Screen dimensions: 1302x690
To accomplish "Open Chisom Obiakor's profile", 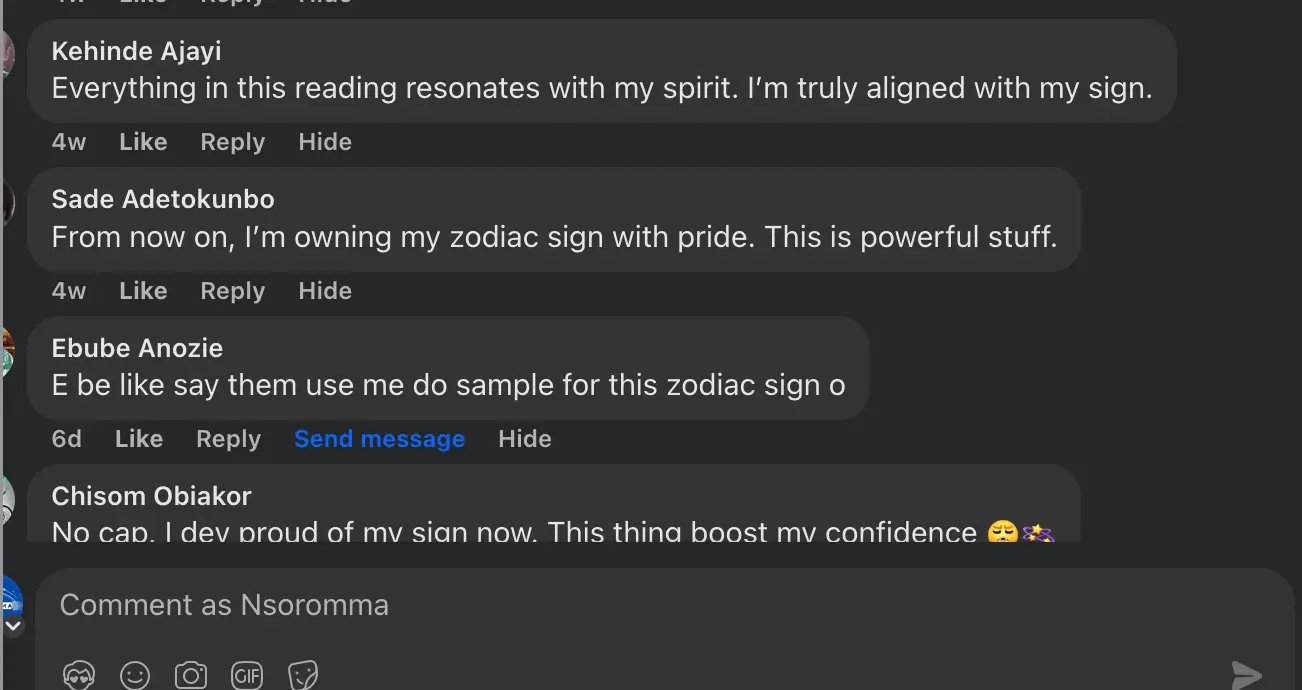I will pos(151,495).
